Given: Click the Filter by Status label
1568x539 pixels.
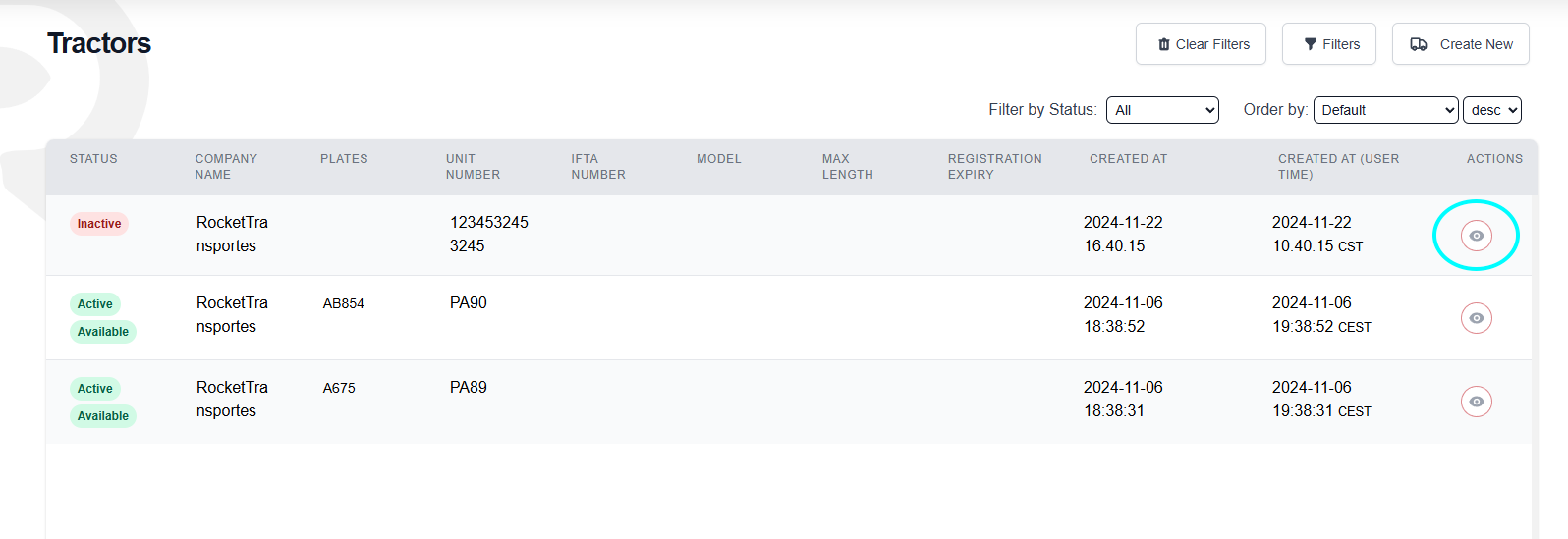Looking at the screenshot, I should click(x=1042, y=110).
